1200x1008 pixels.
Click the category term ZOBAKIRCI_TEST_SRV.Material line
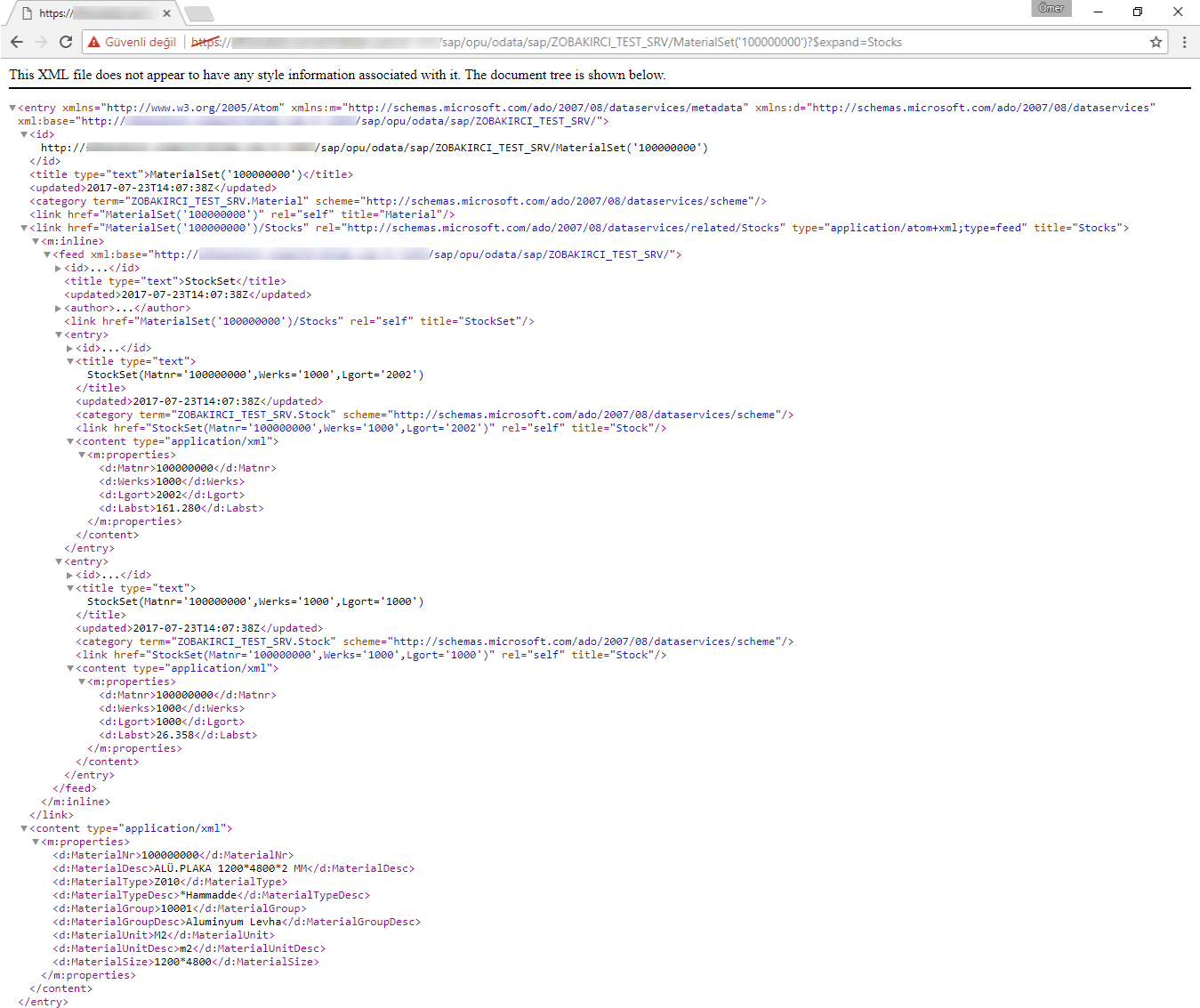(398, 201)
